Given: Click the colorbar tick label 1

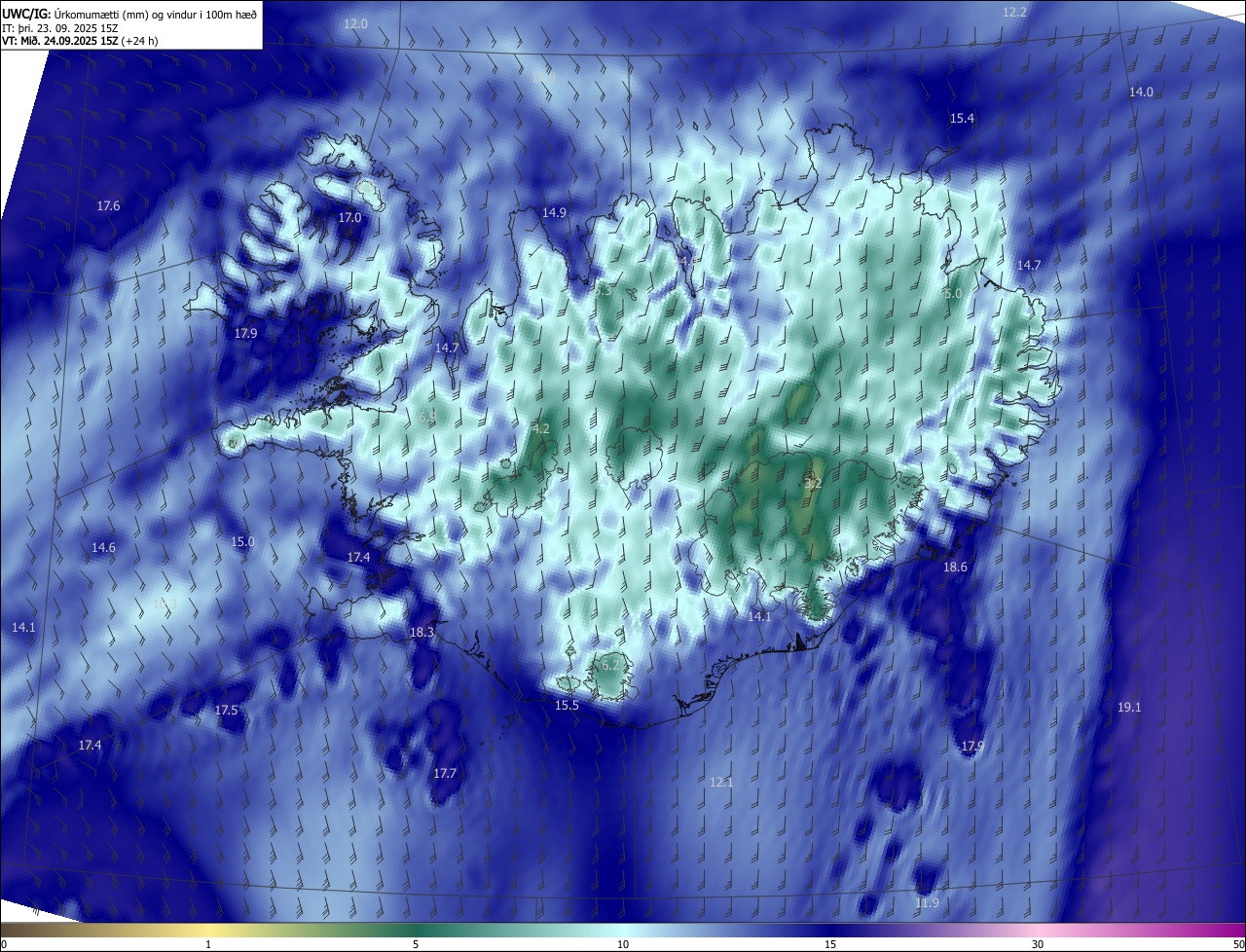Looking at the screenshot, I should point(208,944).
